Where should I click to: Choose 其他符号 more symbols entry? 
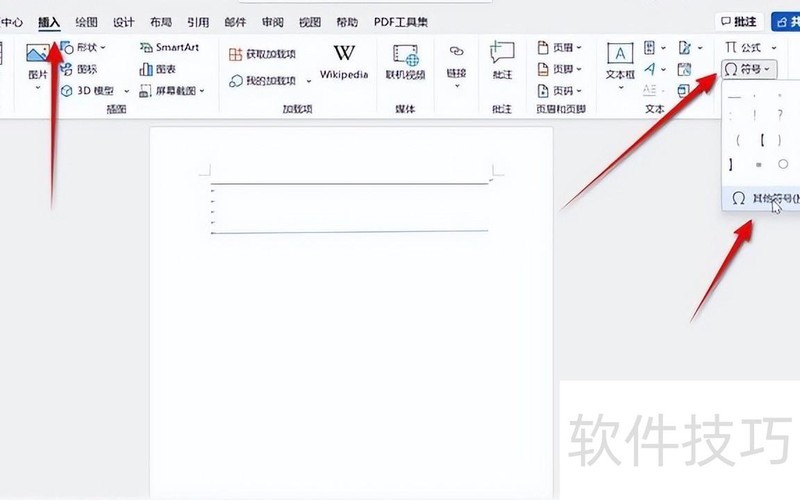pyautogui.click(x=762, y=198)
